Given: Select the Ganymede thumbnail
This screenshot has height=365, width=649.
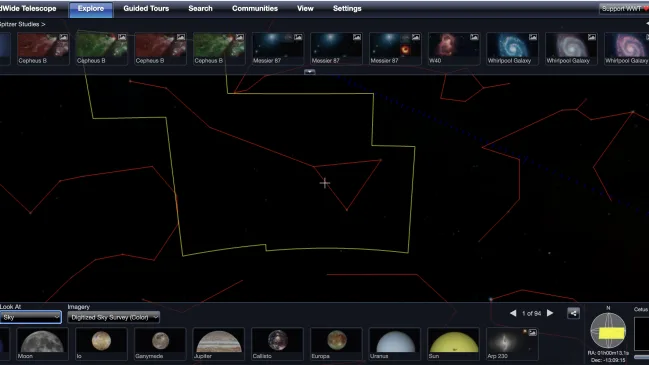Looking at the screenshot, I should click(160, 343).
